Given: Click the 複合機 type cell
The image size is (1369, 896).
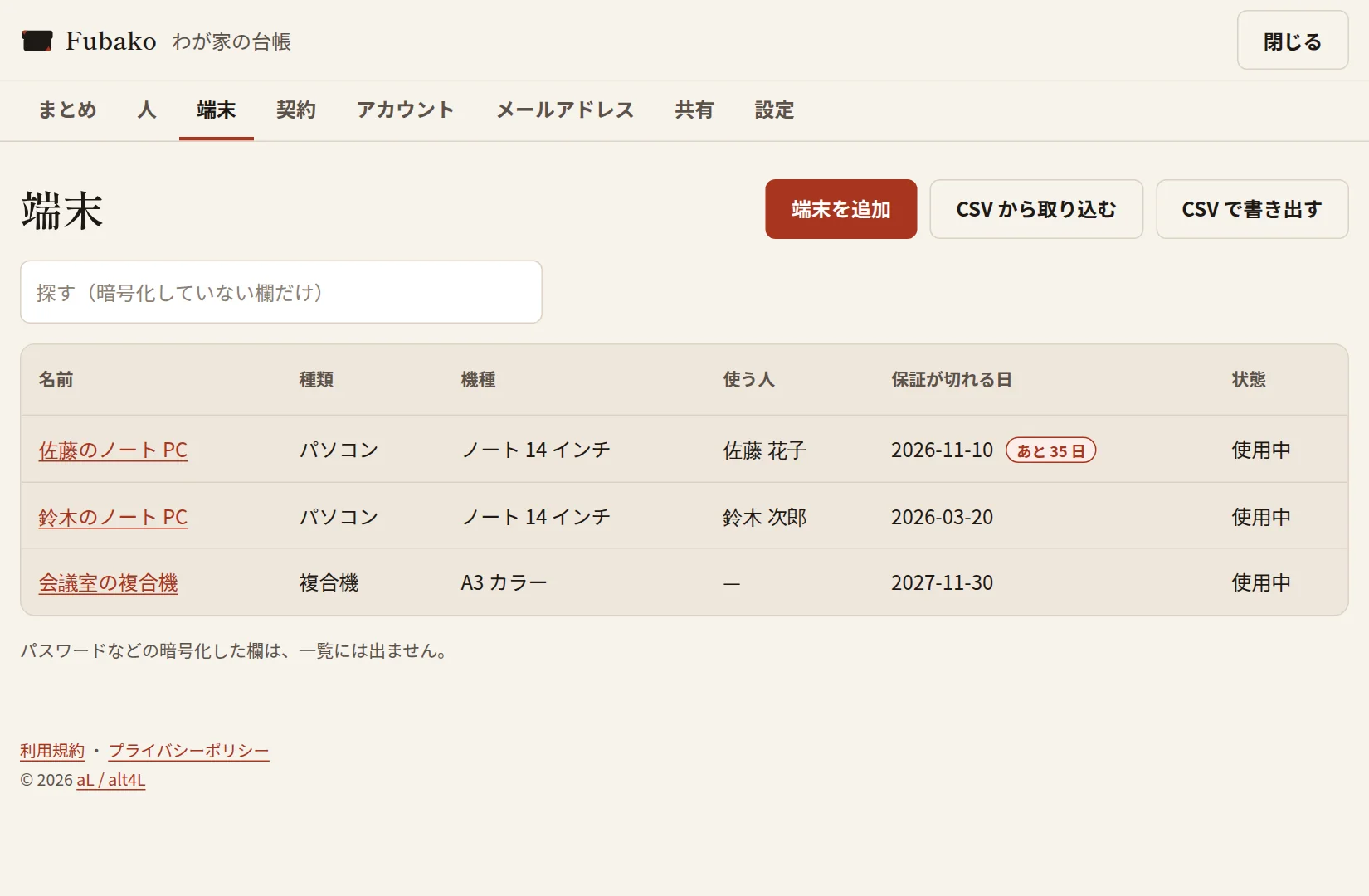Looking at the screenshot, I should [329, 582].
